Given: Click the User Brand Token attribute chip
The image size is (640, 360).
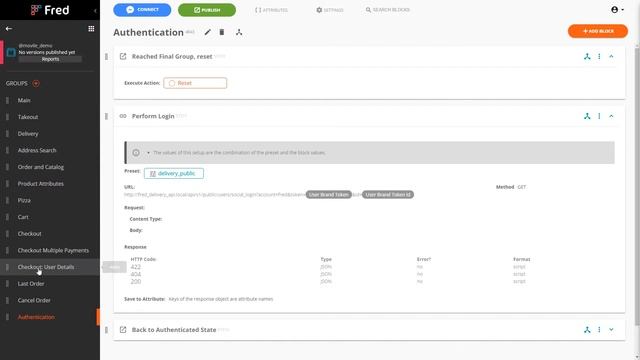Looking at the screenshot, I should click(x=329, y=195).
